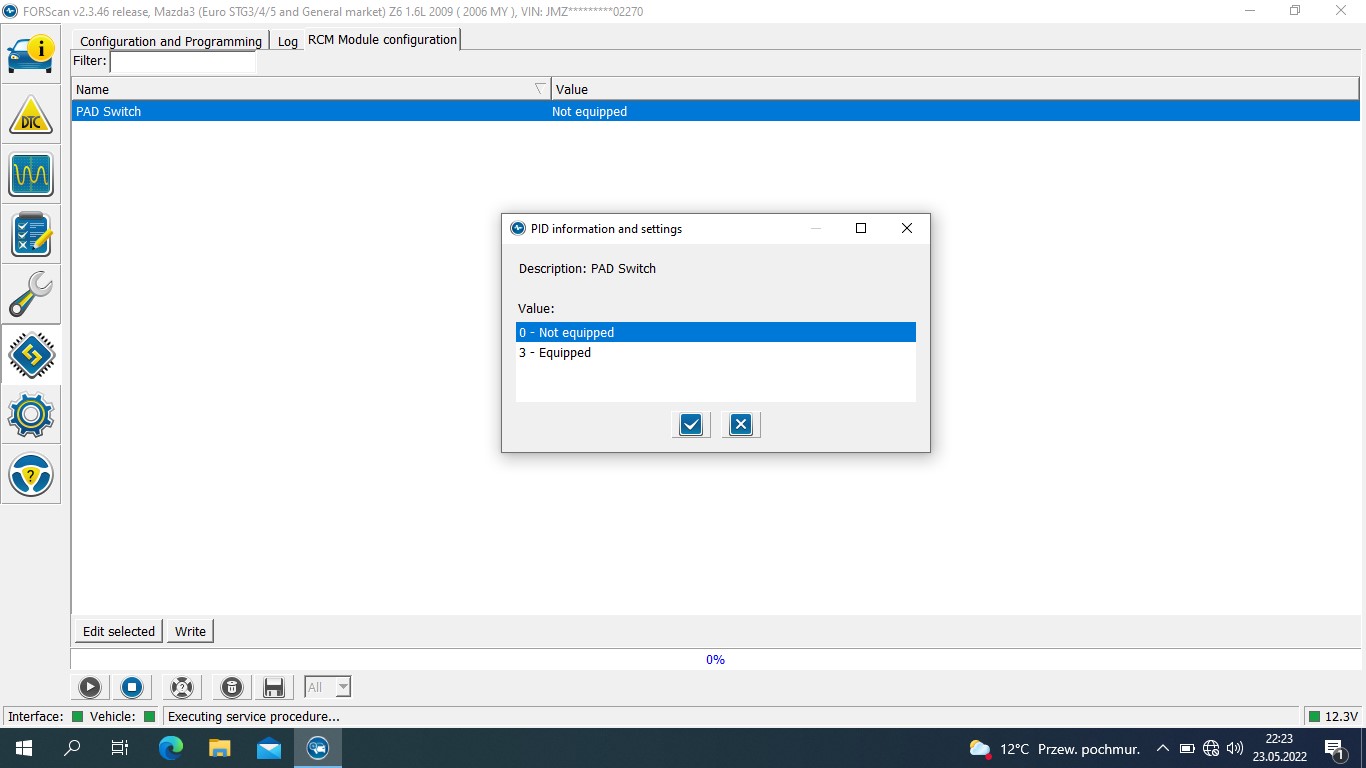The height and width of the screenshot is (768, 1366).
Task: Open the settings gear section
Action: click(31, 415)
